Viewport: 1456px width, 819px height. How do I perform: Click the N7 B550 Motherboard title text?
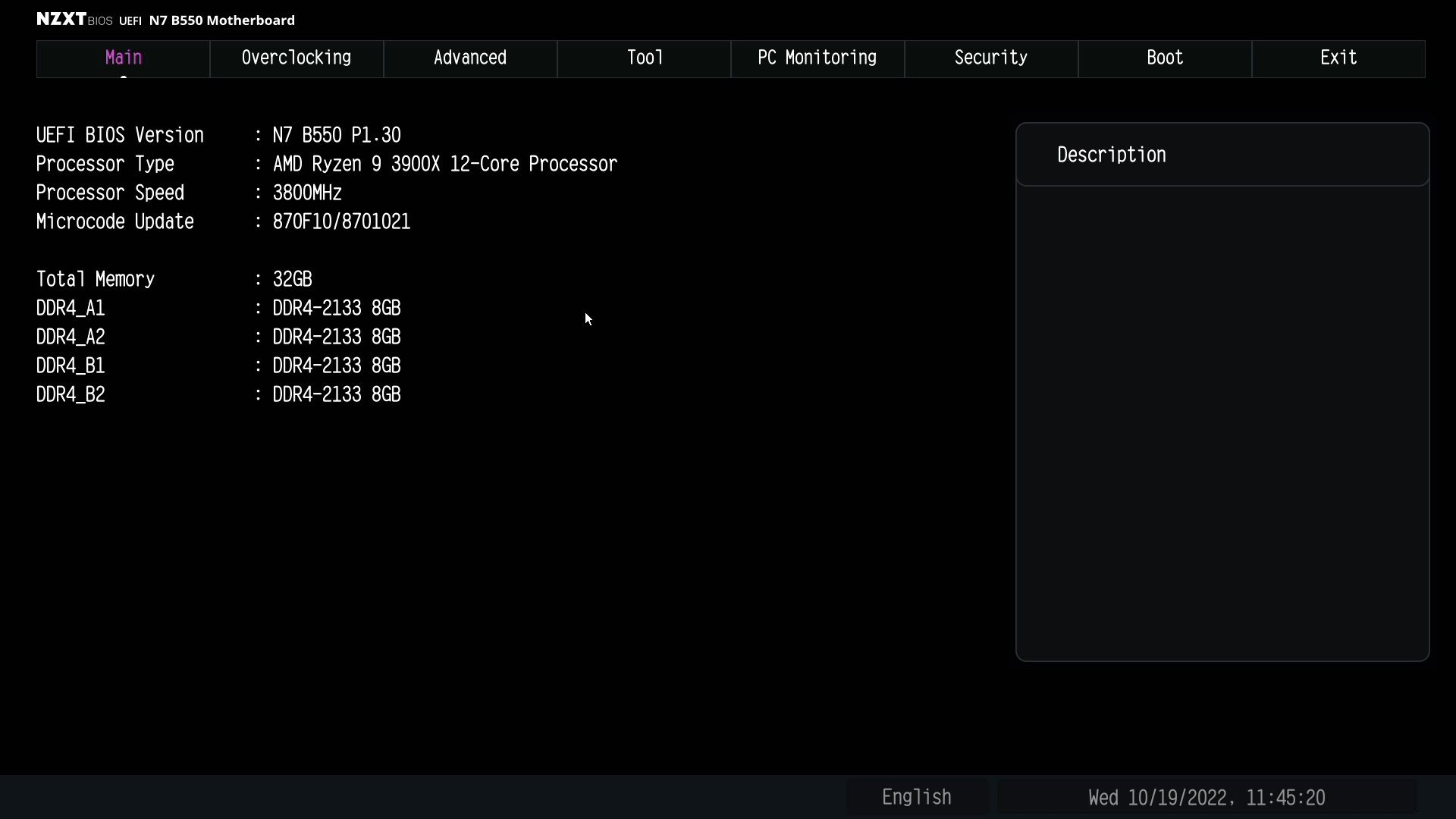[x=222, y=20]
